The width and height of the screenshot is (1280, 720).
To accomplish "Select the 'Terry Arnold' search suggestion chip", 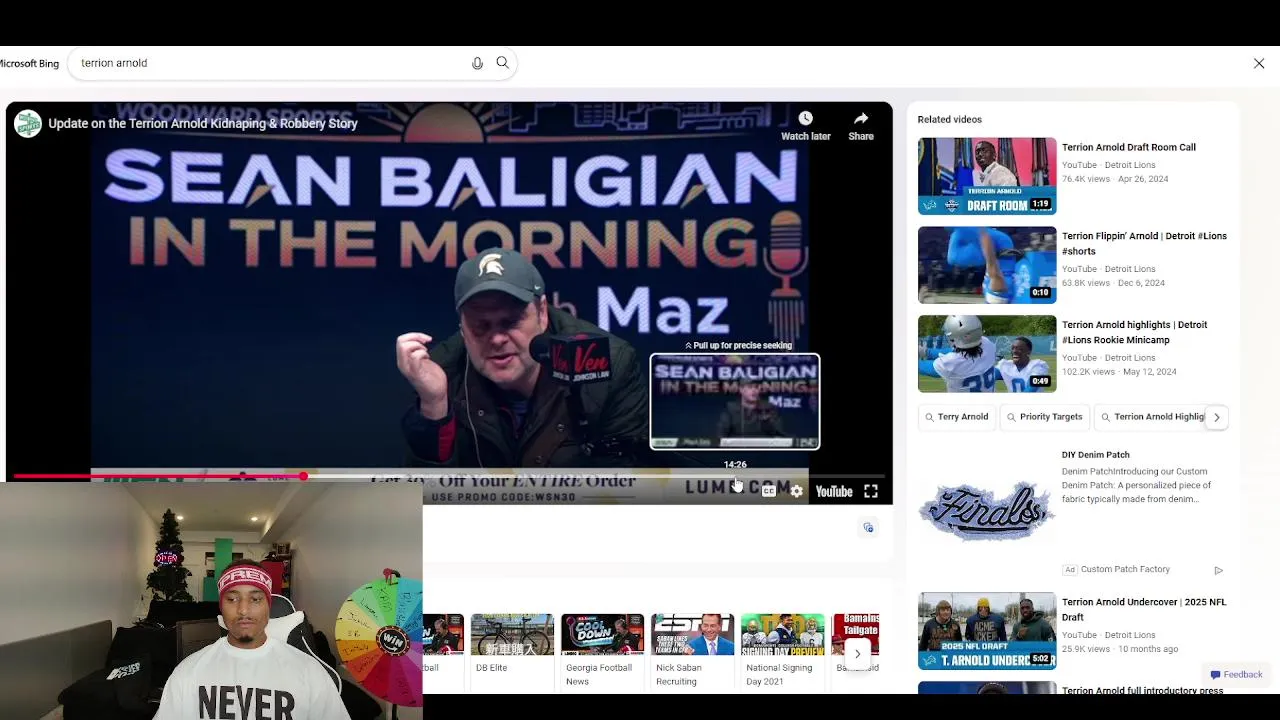I will (x=956, y=417).
